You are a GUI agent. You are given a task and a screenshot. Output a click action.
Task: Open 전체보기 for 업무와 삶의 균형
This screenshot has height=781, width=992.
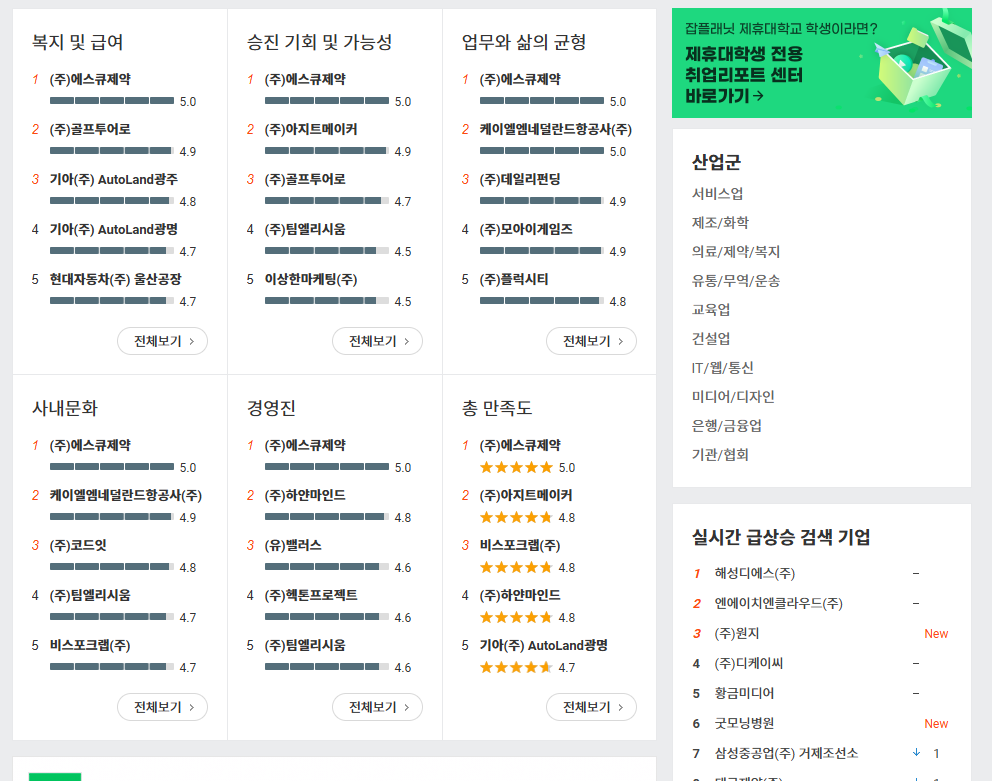coord(591,341)
